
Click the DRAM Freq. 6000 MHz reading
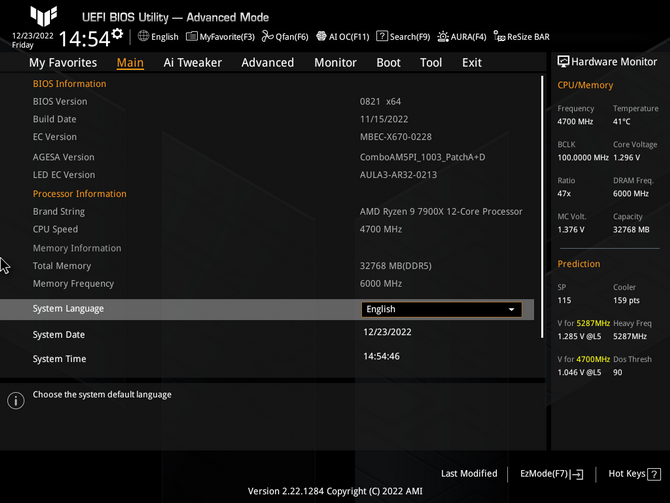coord(631,194)
